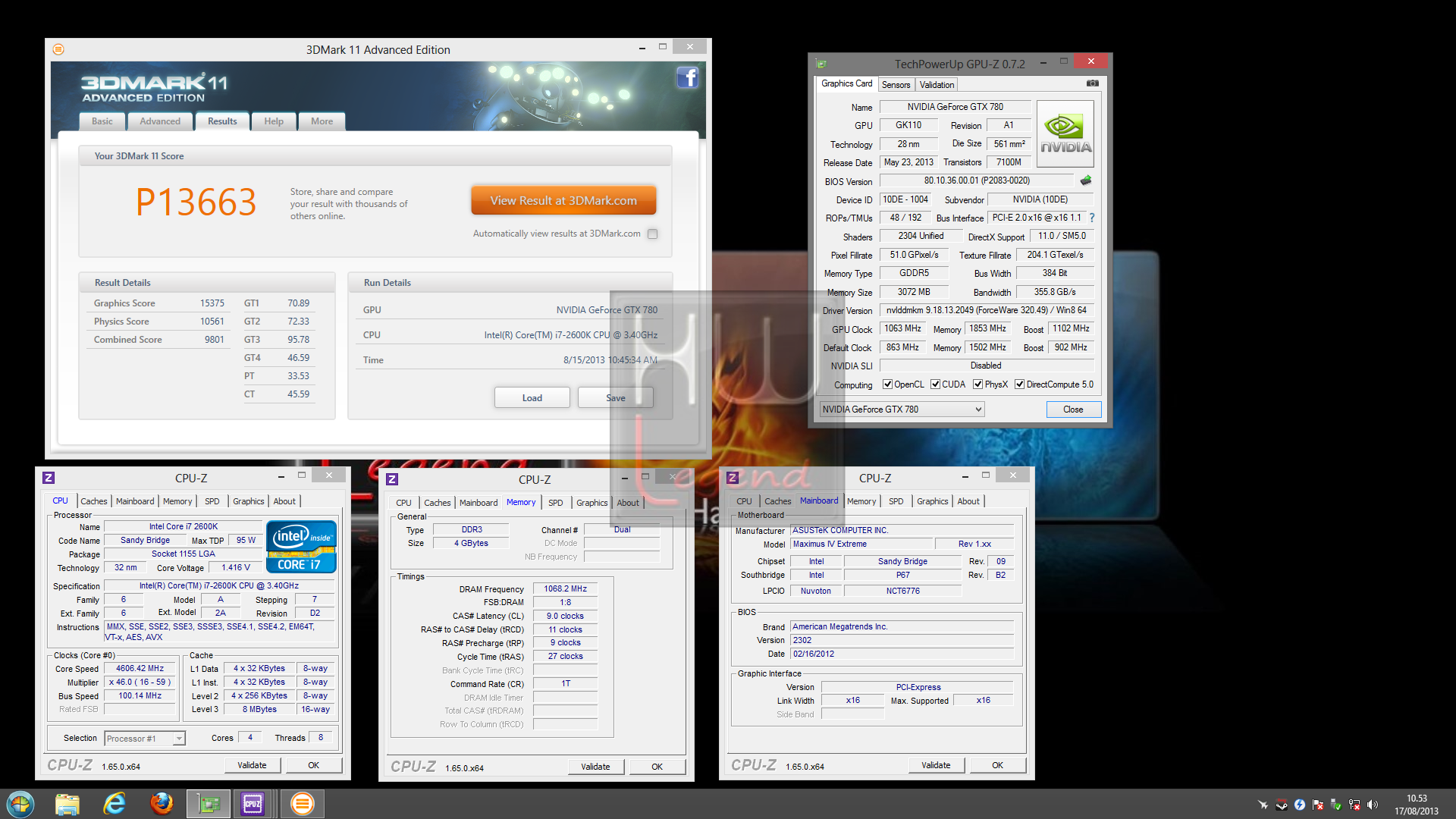Open SPD tab in Memory CPU-Z window
Image resolution: width=1456 pixels, height=819 pixels.
pyautogui.click(x=556, y=503)
